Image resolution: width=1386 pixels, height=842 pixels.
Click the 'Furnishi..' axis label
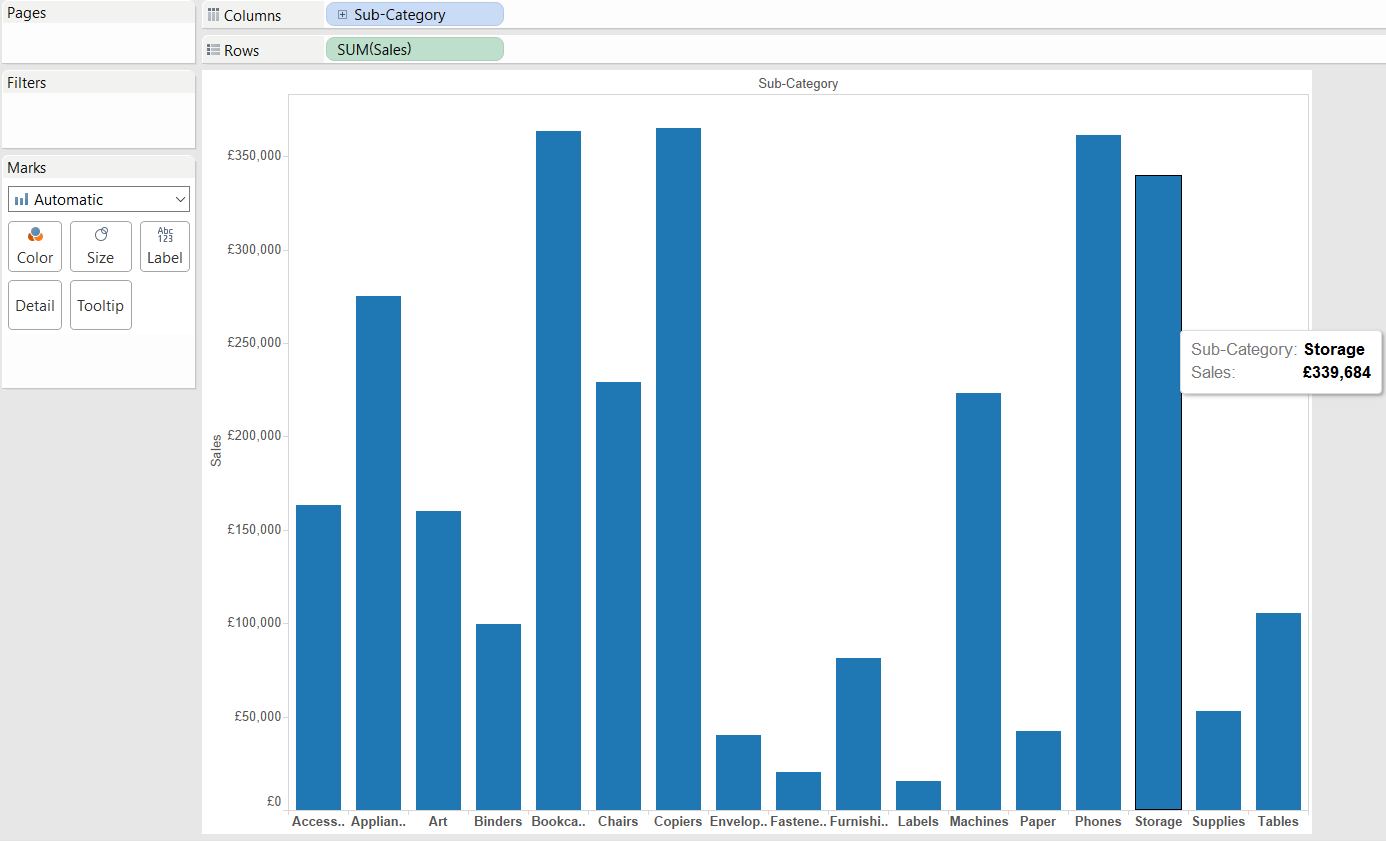[858, 821]
